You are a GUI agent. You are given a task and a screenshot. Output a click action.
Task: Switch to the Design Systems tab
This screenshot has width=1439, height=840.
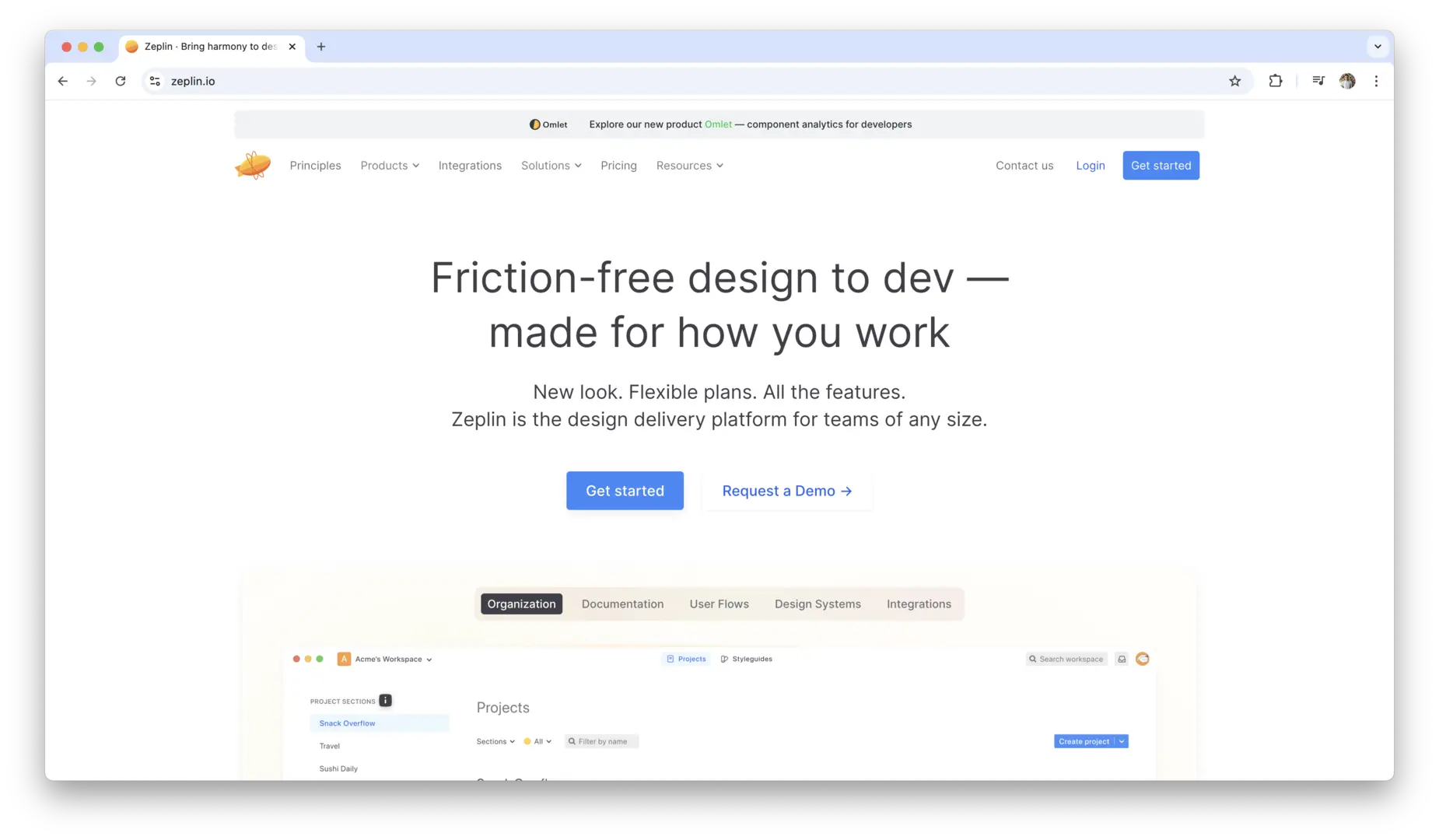click(818, 604)
